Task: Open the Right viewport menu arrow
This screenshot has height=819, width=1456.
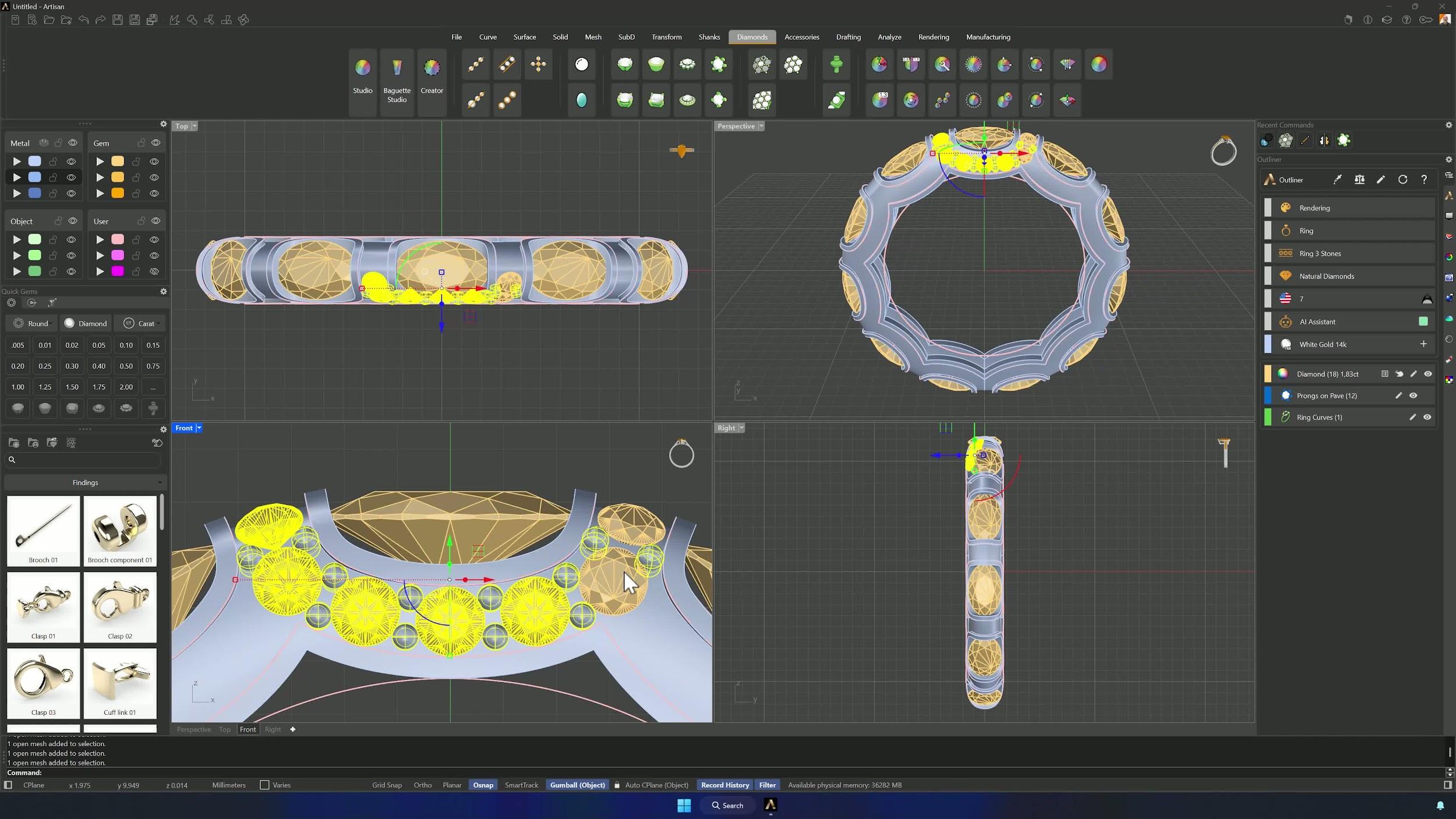Action: 741,428
